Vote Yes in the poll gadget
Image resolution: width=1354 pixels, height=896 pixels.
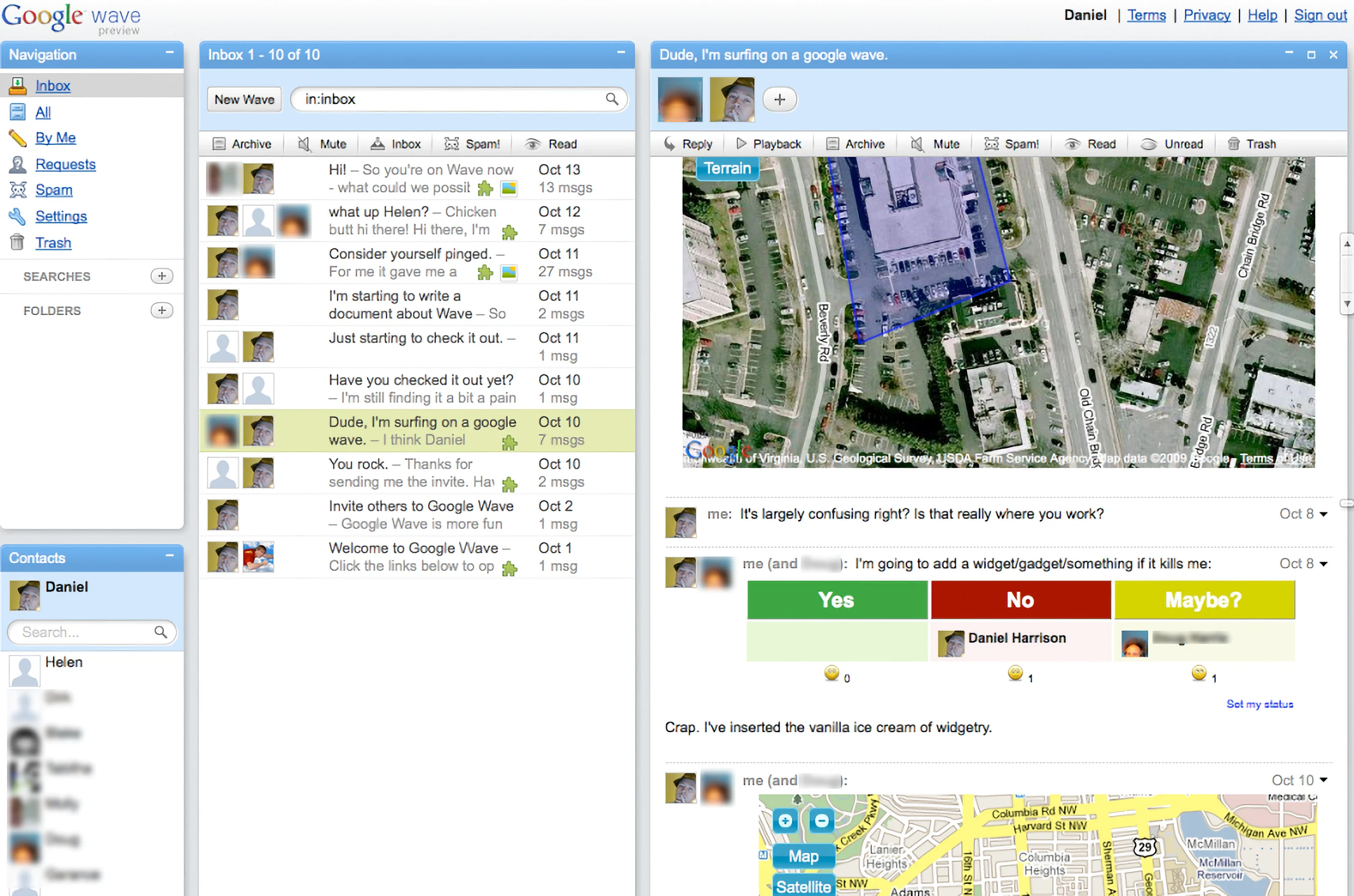click(837, 600)
